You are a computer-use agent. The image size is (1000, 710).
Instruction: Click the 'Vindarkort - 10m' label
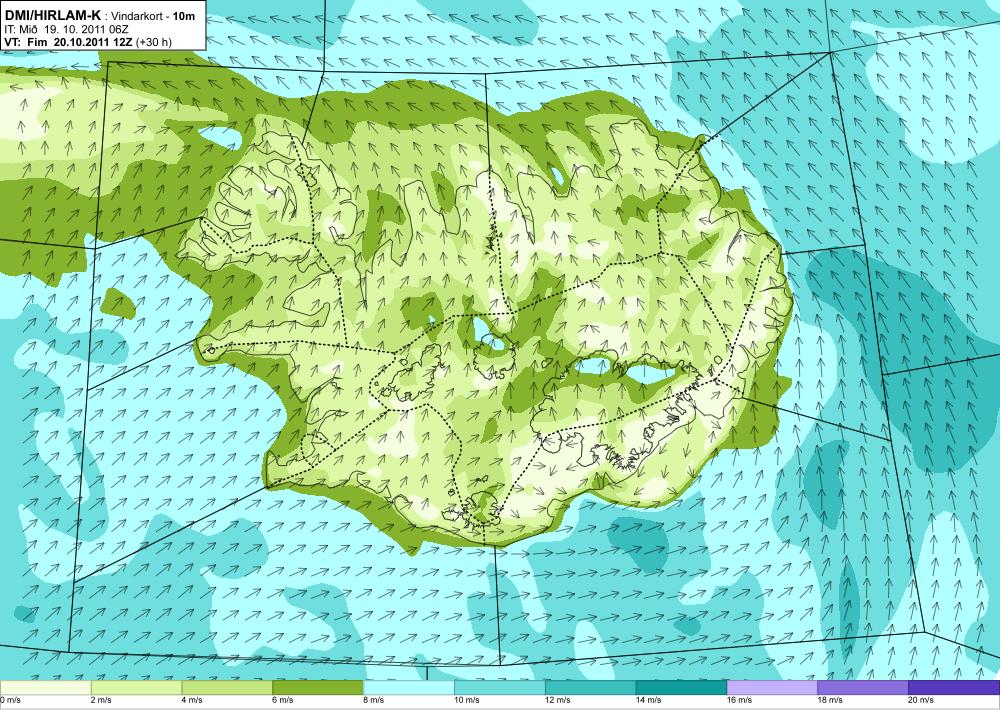click(153, 17)
